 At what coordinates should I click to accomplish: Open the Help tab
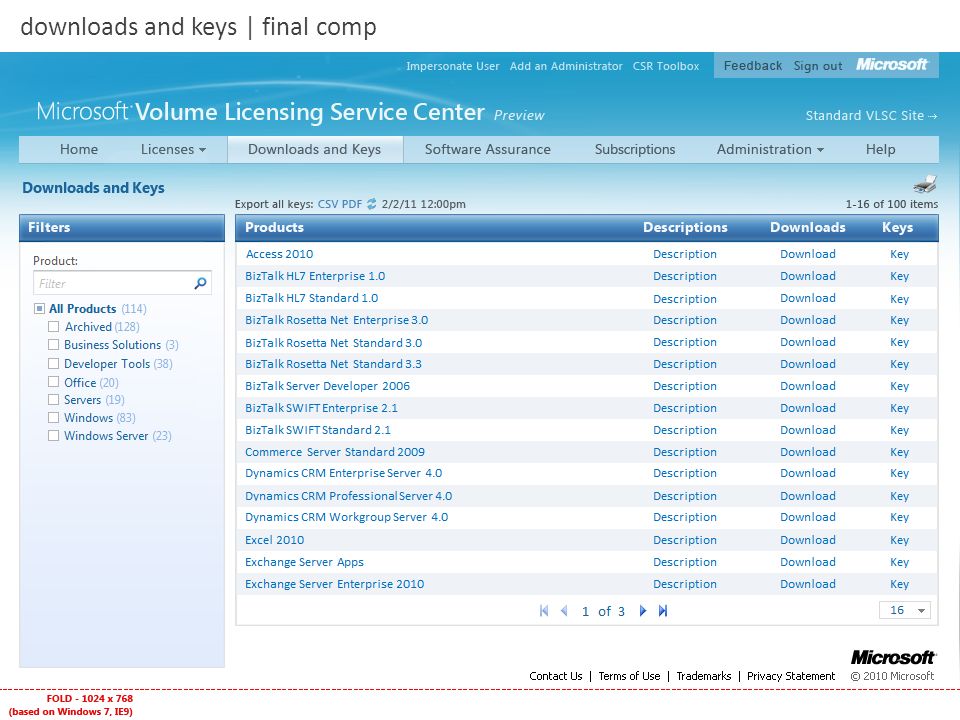[x=880, y=149]
